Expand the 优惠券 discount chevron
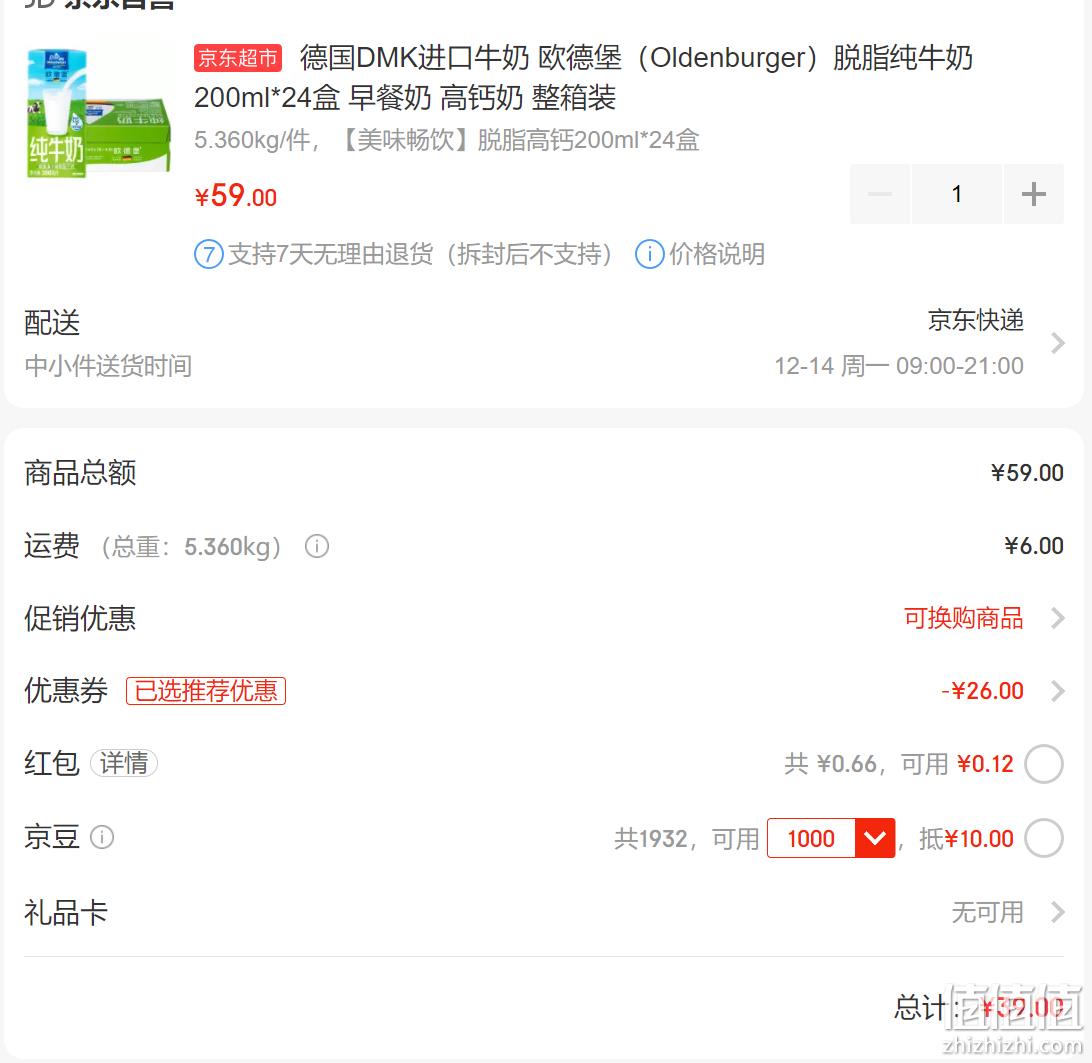Viewport: 1092px width, 1063px height. (1058, 691)
